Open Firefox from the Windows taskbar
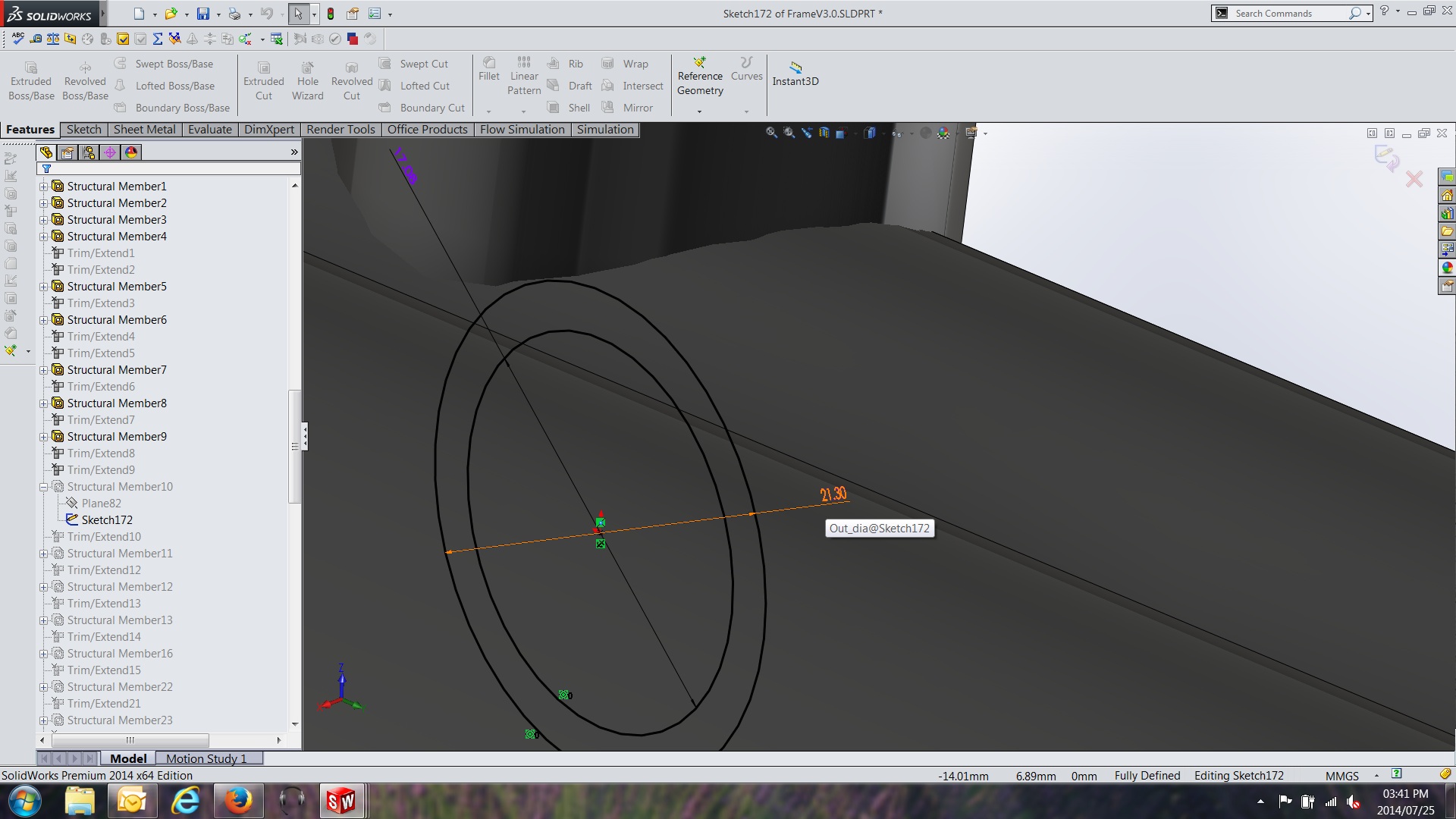Screen dimensions: 1456x819 [238, 801]
